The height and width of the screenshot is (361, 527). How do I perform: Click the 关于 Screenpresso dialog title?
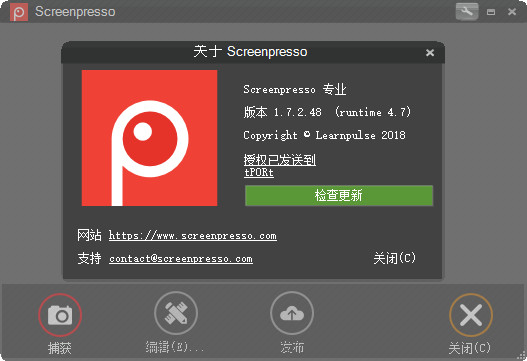coord(250,52)
